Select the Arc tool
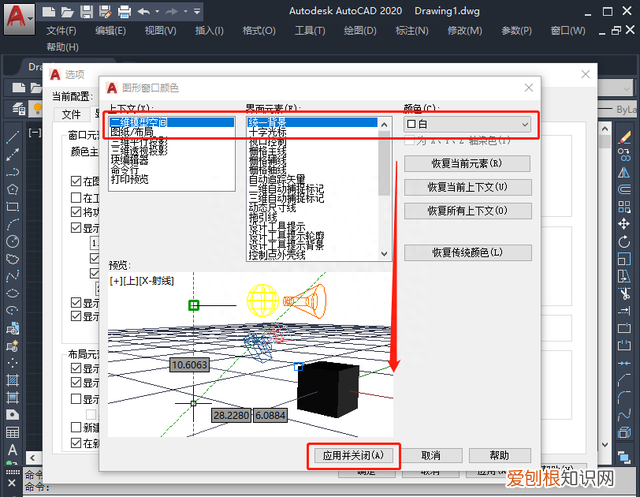640x497 pixels. tap(13, 224)
